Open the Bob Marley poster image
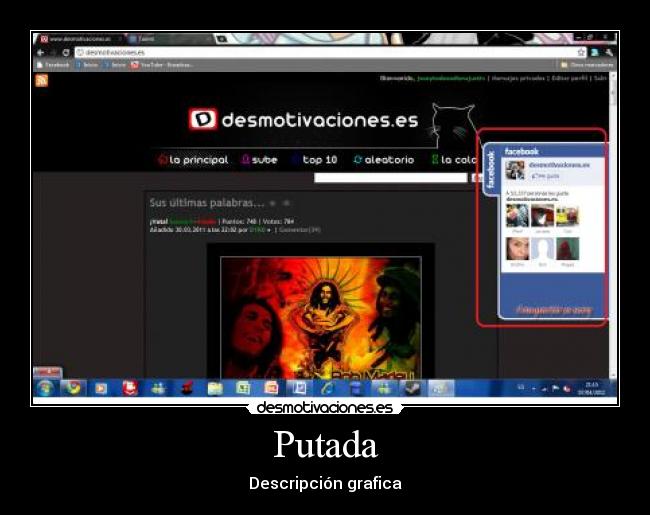This screenshot has width=650, height=515. [x=320, y=315]
